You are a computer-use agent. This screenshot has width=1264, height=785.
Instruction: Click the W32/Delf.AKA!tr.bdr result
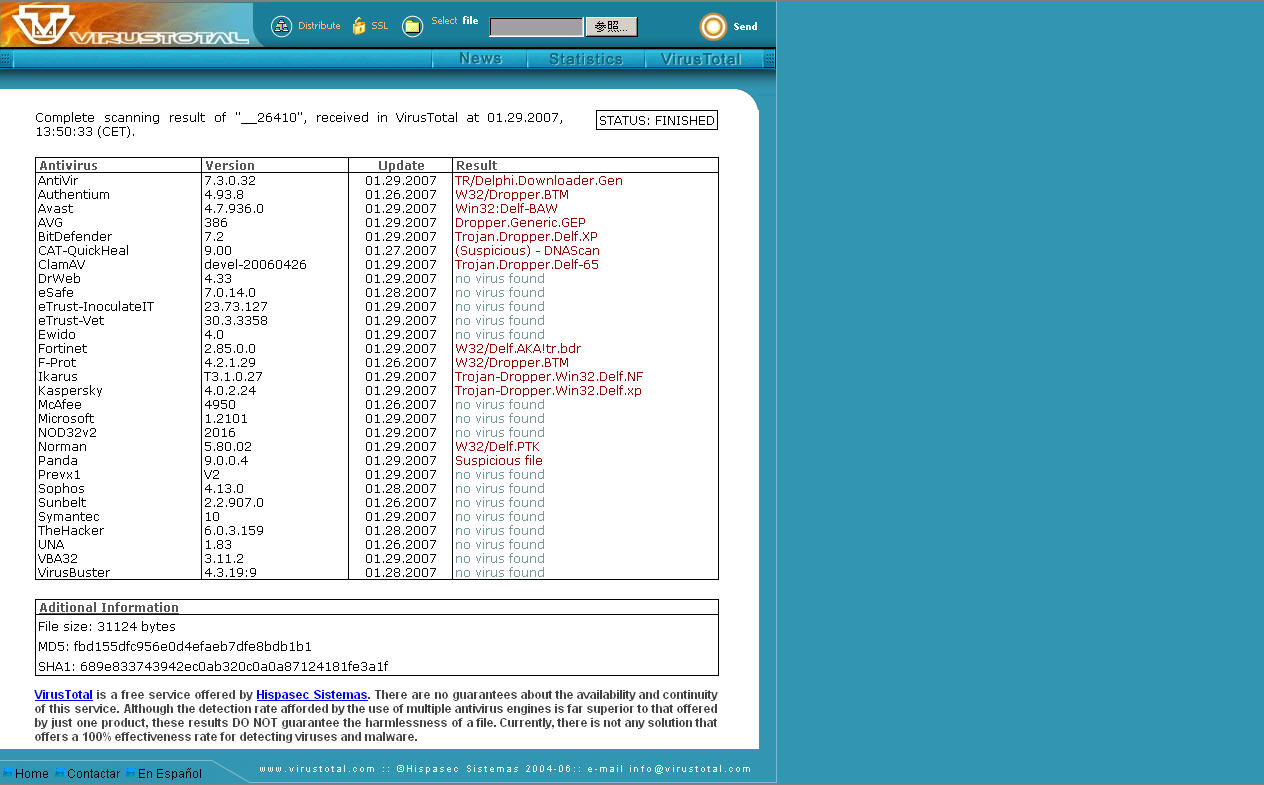coord(518,349)
